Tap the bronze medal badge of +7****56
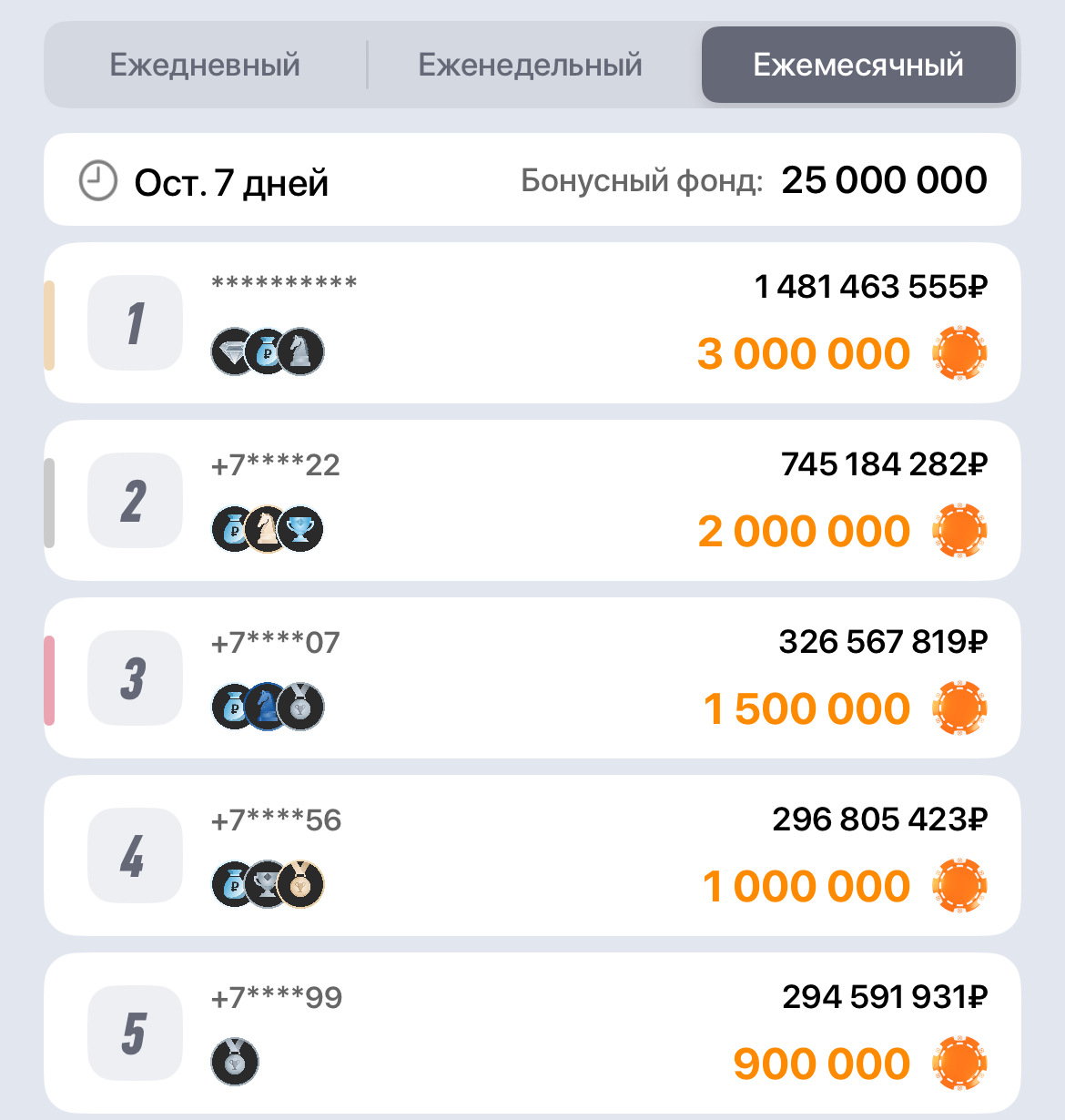Viewport: 1065px width, 1120px height. click(x=301, y=885)
